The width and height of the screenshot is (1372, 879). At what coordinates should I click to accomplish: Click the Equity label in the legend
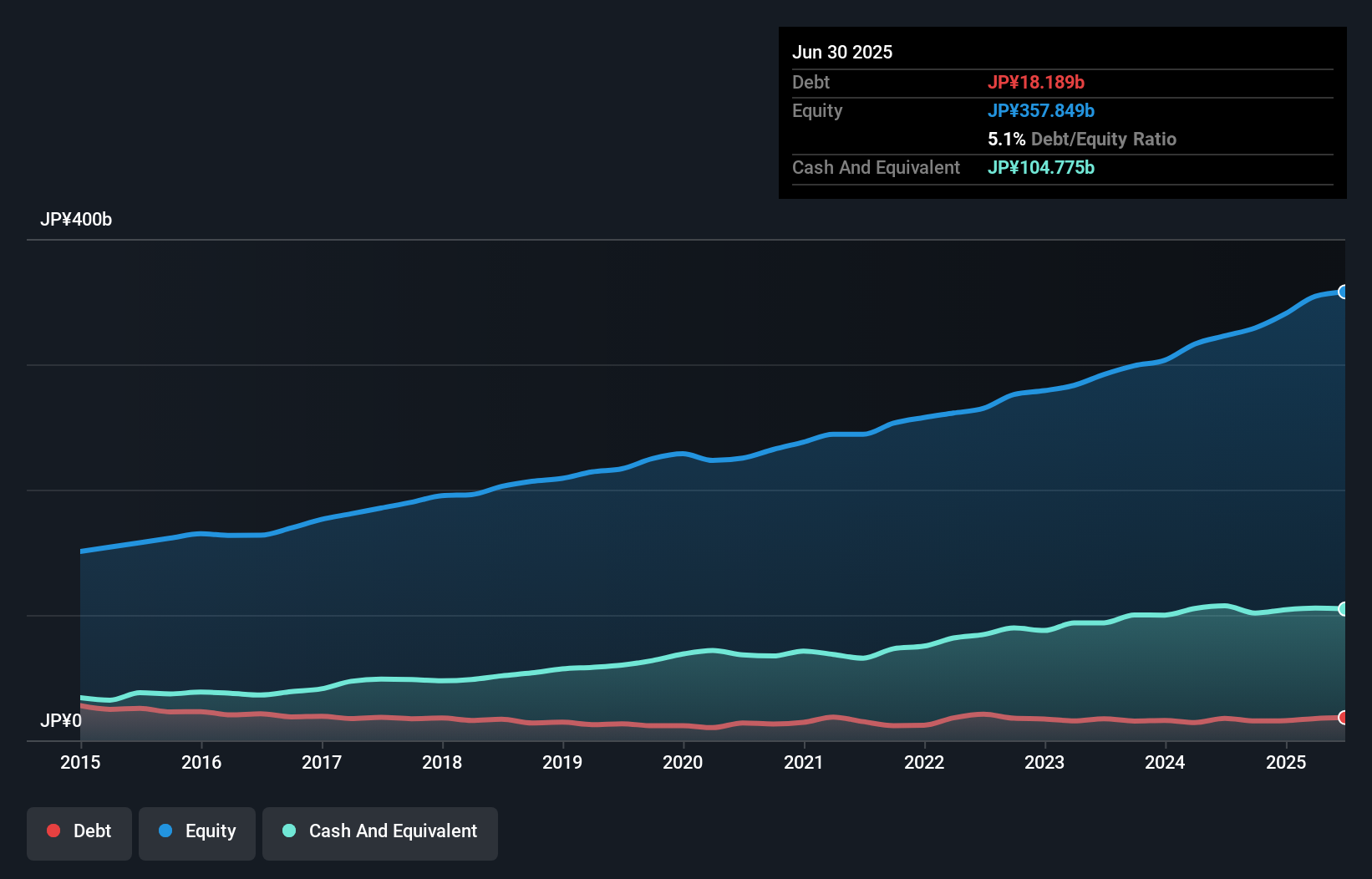tap(211, 831)
